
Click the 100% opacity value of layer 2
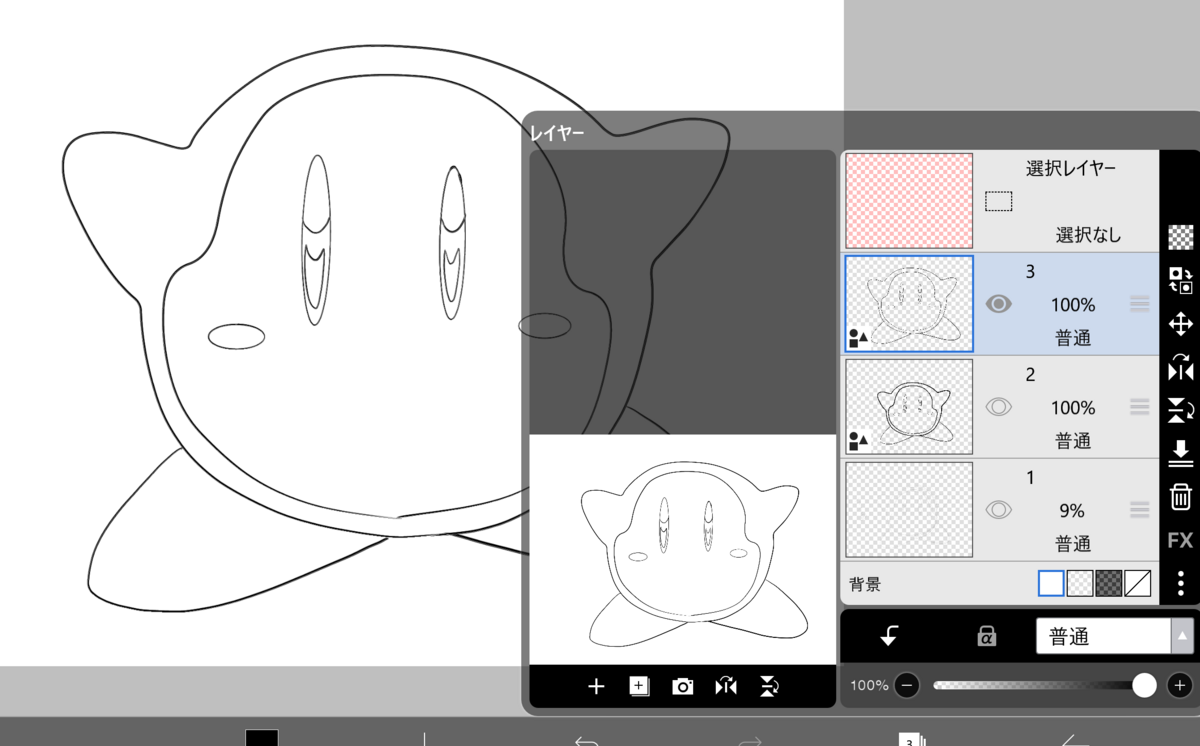(1073, 408)
